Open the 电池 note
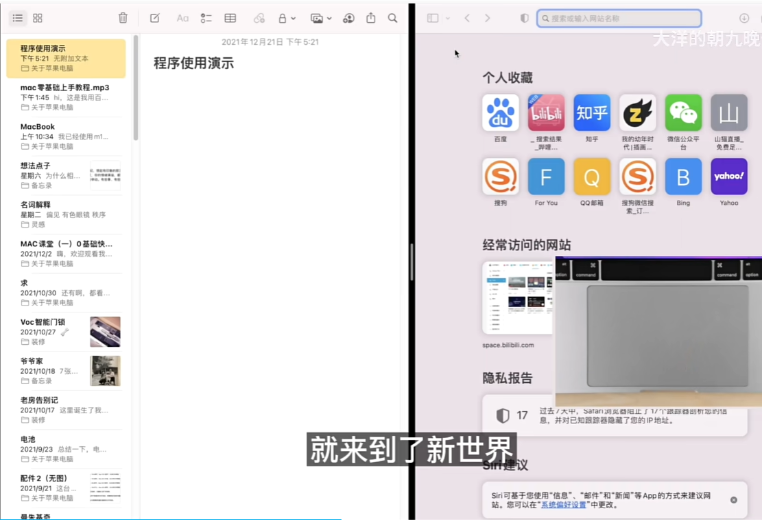762x520 pixels. pyautogui.click(x=66, y=449)
